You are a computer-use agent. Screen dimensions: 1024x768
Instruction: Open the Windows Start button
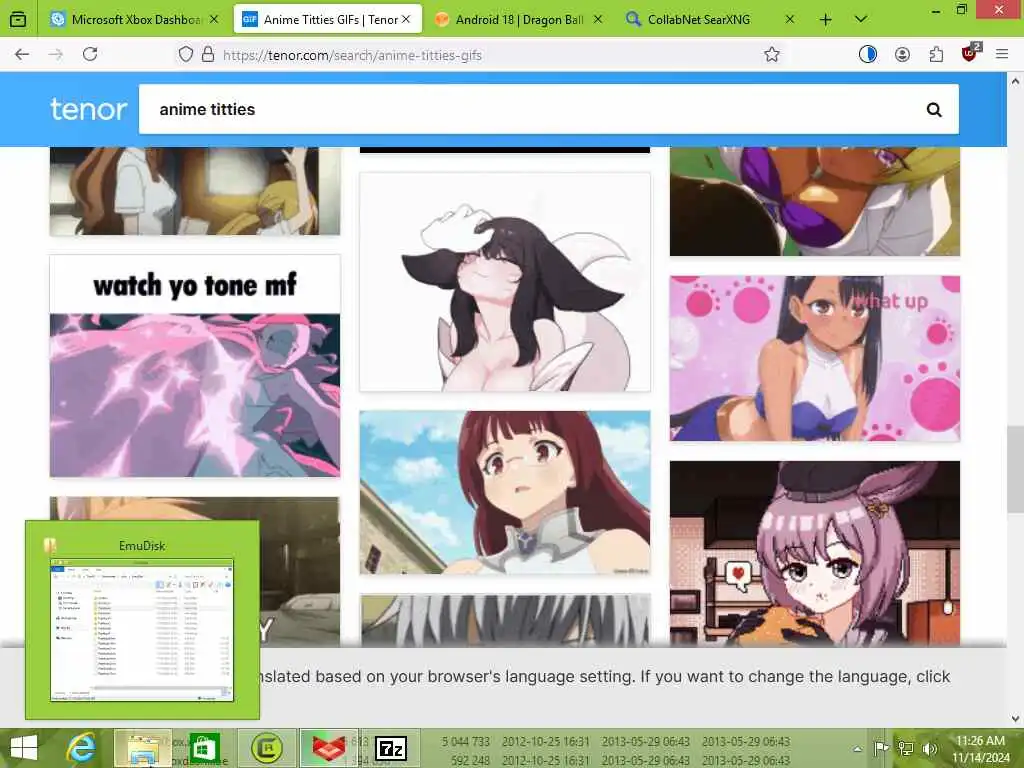(24, 748)
